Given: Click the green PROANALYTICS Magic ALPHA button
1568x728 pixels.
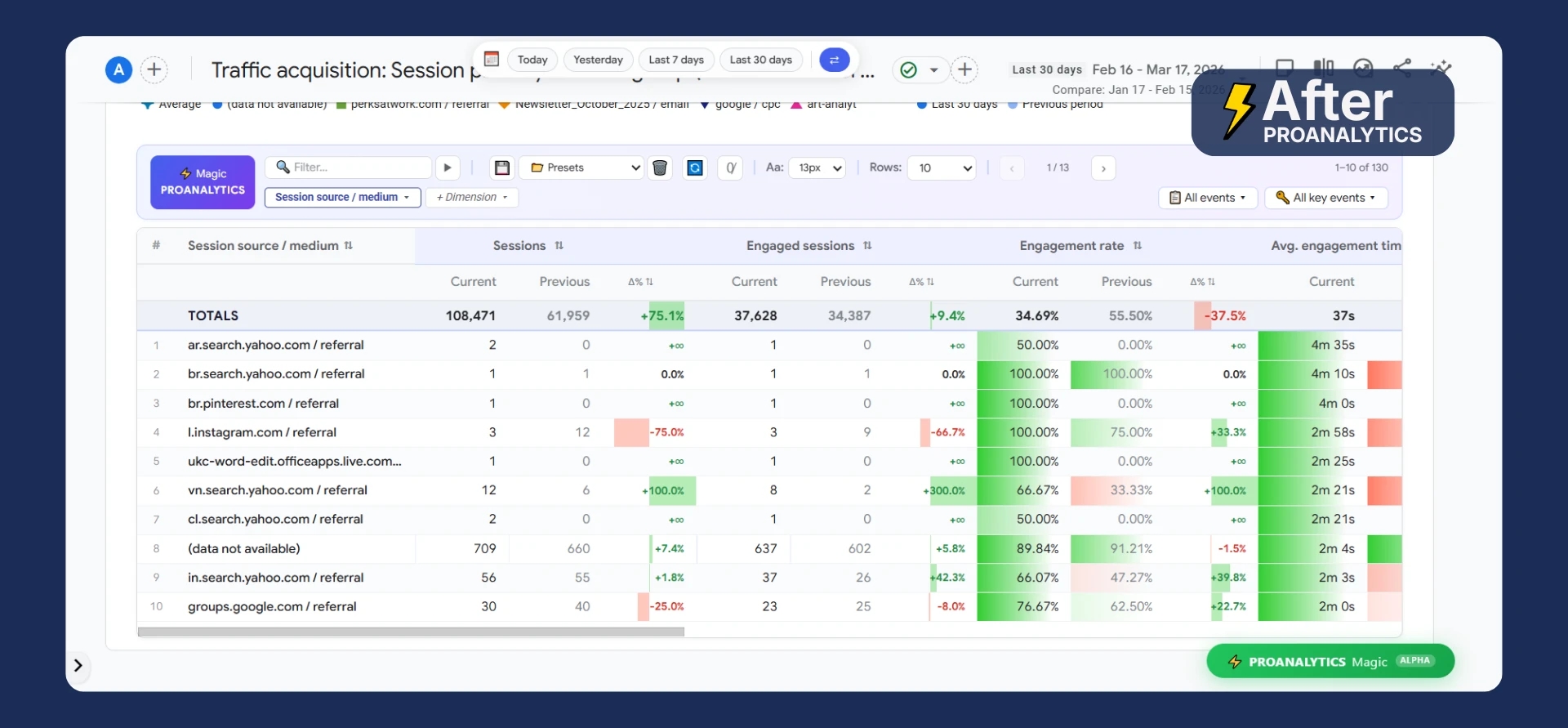Looking at the screenshot, I should click(x=1330, y=661).
